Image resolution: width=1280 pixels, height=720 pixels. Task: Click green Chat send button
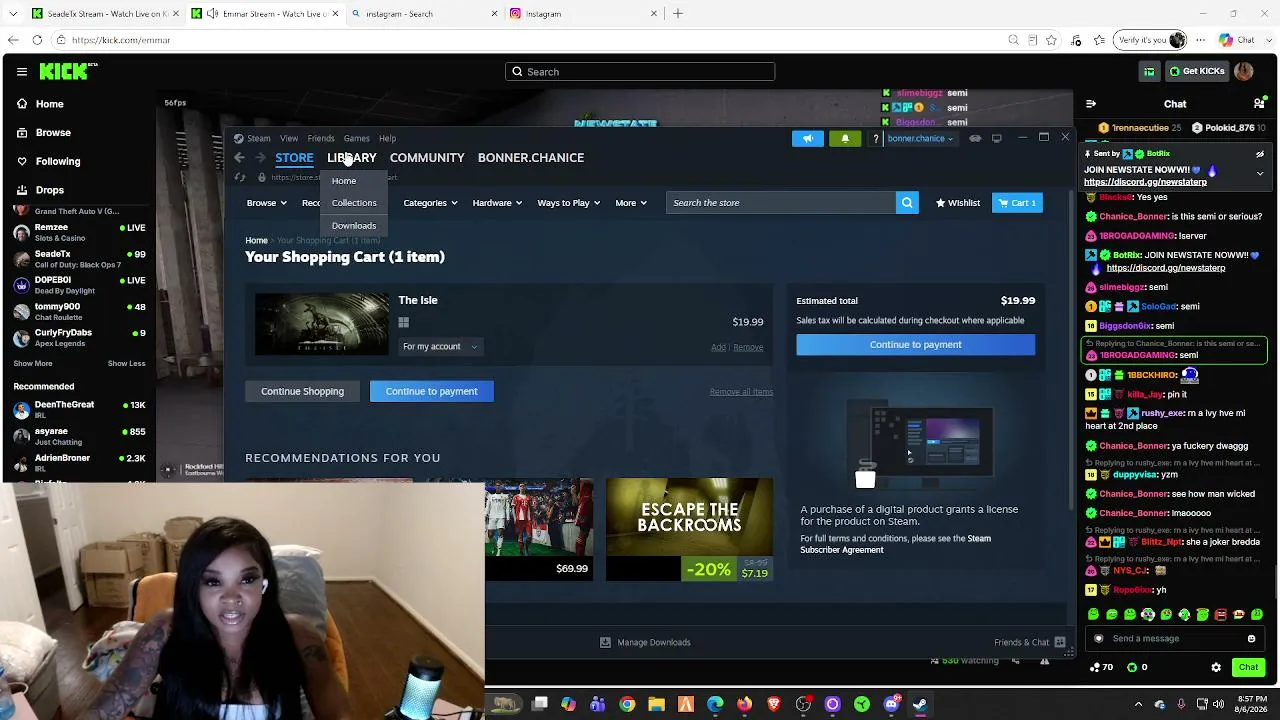pyautogui.click(x=1248, y=667)
